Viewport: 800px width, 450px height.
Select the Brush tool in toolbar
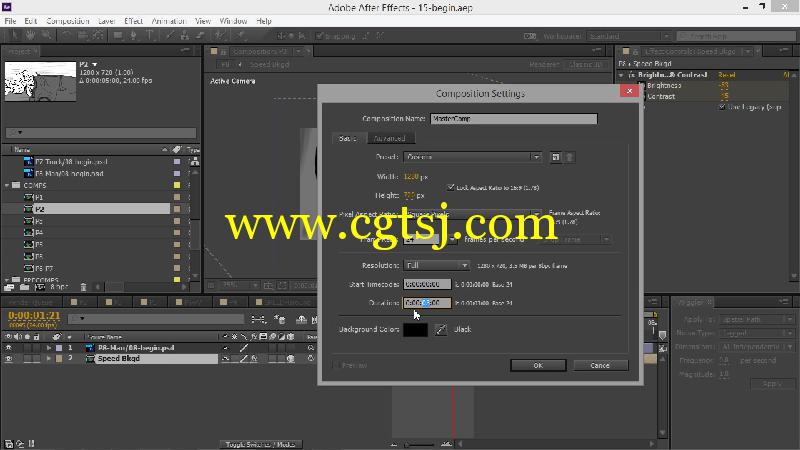[x=169, y=35]
